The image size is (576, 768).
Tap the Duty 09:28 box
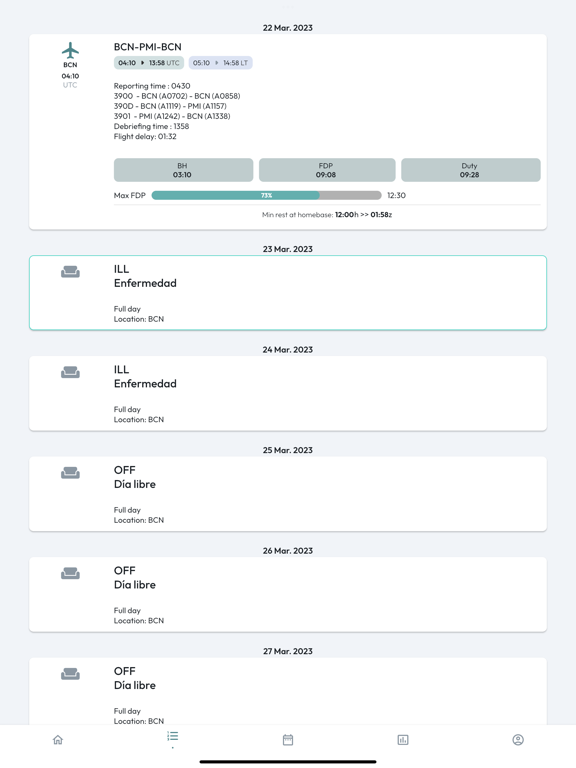tap(471, 170)
